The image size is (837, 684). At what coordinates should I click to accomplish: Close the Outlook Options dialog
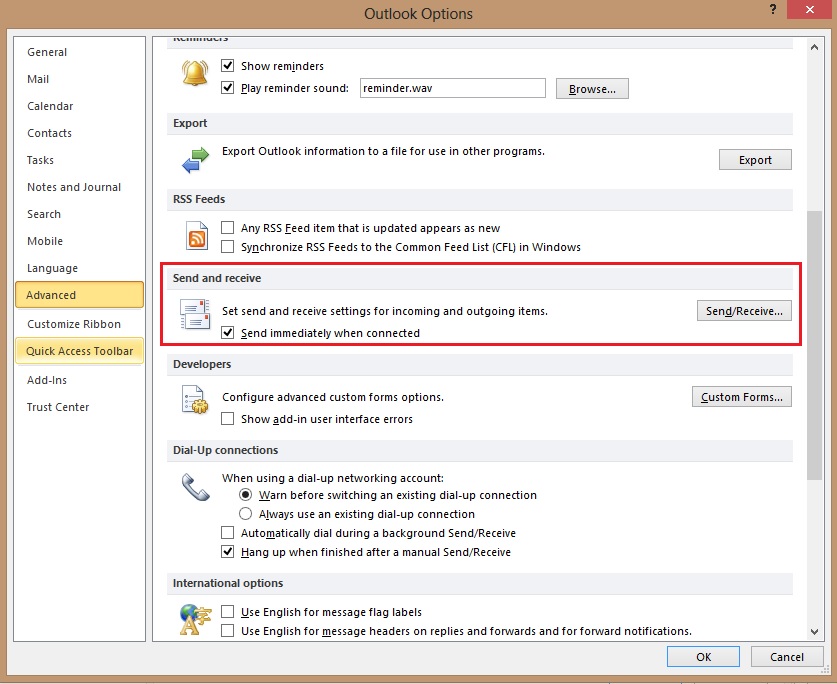(x=810, y=10)
